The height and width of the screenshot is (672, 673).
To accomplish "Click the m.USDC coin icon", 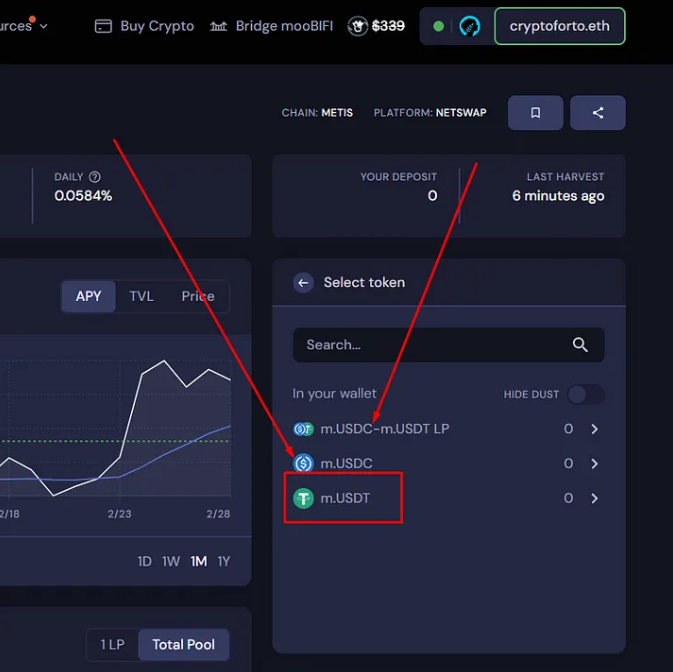I will (303, 463).
